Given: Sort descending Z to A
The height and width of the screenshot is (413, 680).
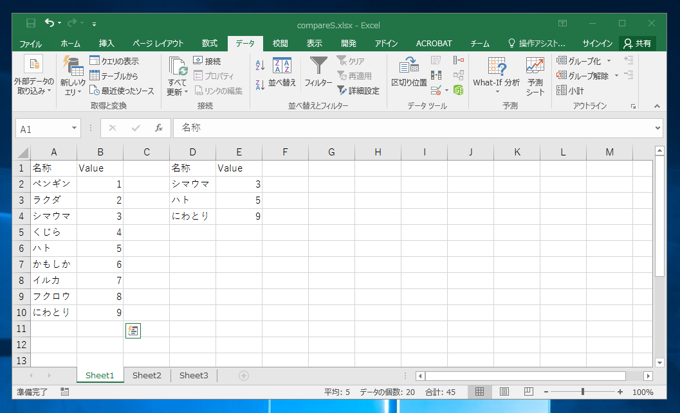Looking at the screenshot, I should pos(260,85).
